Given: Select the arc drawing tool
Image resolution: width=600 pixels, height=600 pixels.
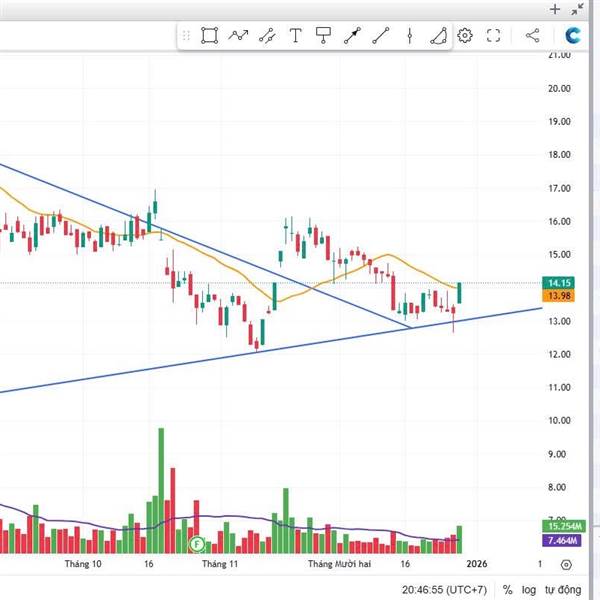Looking at the screenshot, I should point(438,36).
